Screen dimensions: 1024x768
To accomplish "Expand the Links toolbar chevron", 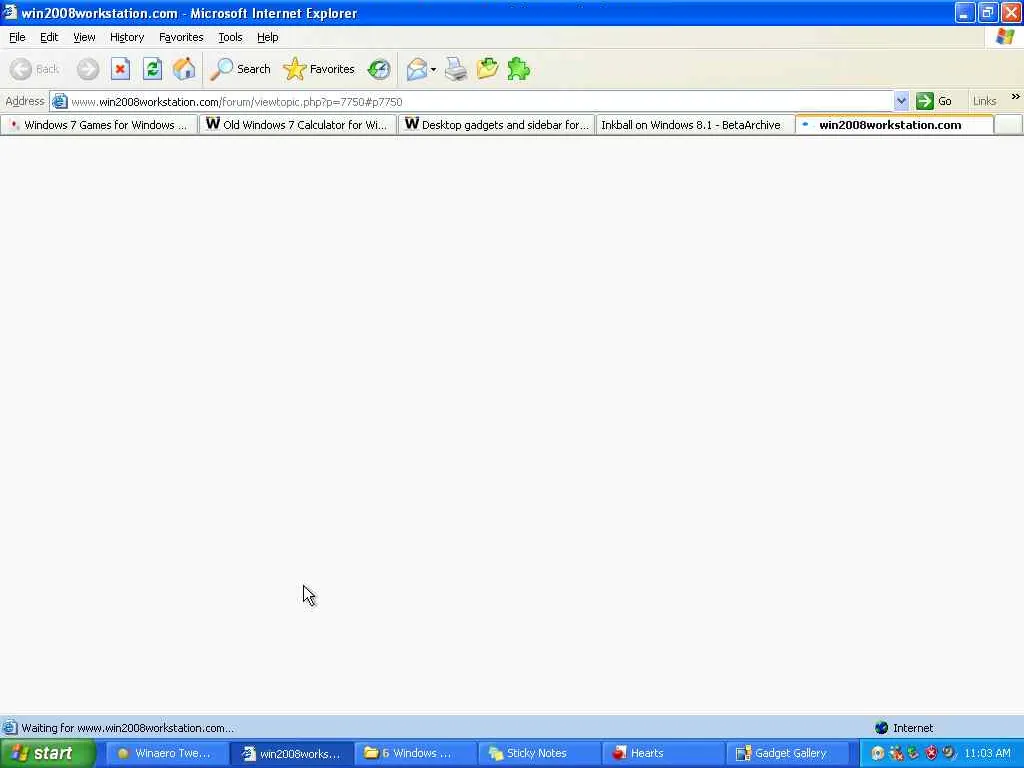I will pos(1015,97).
